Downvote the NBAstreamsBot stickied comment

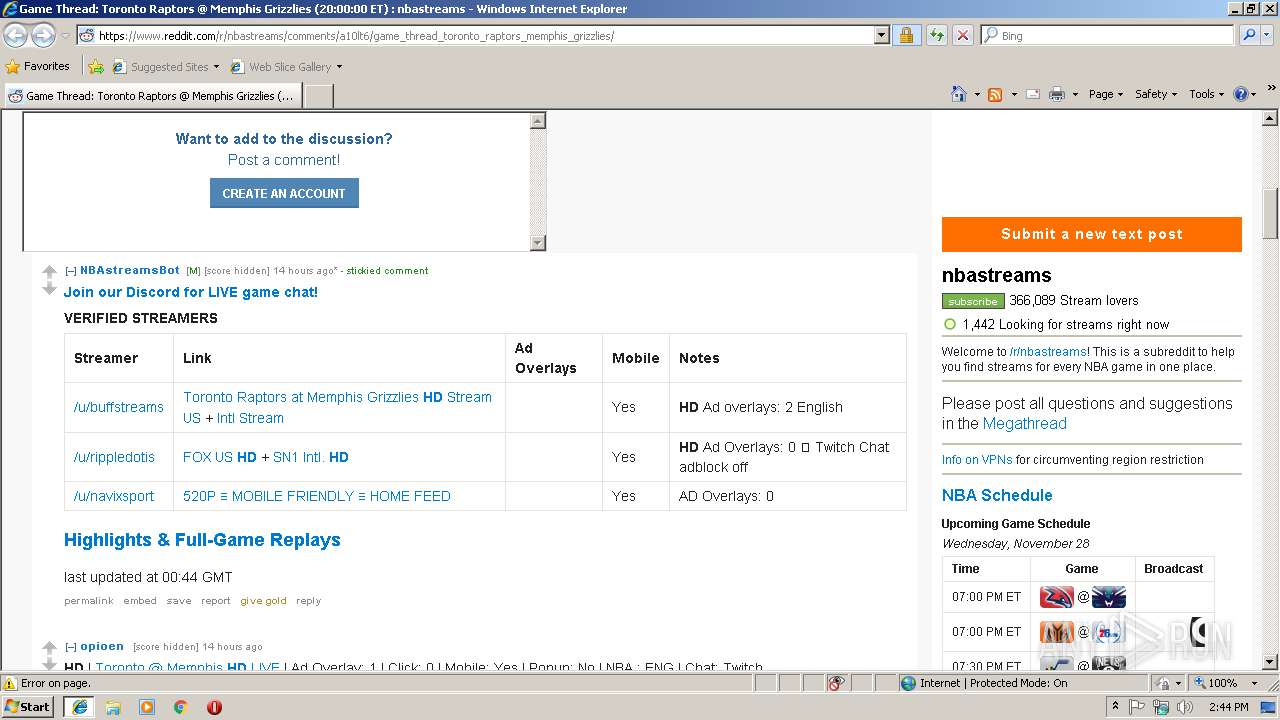coord(49,289)
